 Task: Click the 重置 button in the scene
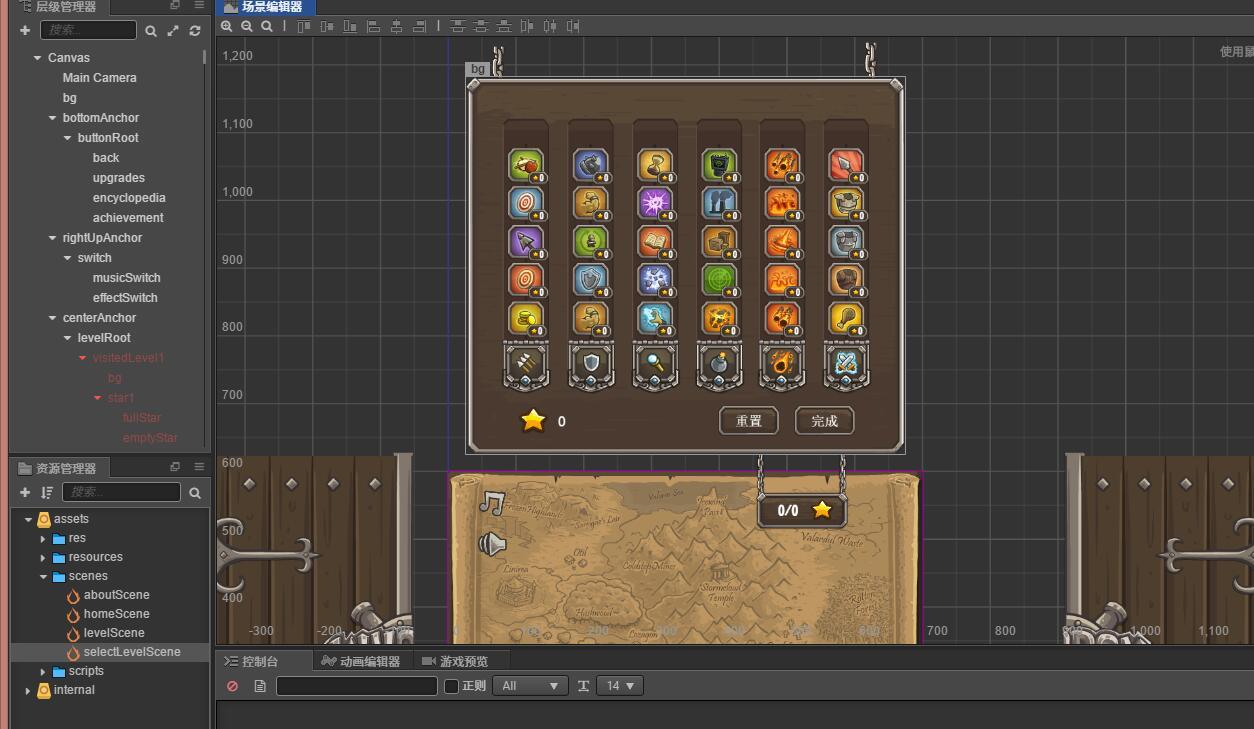tap(748, 421)
